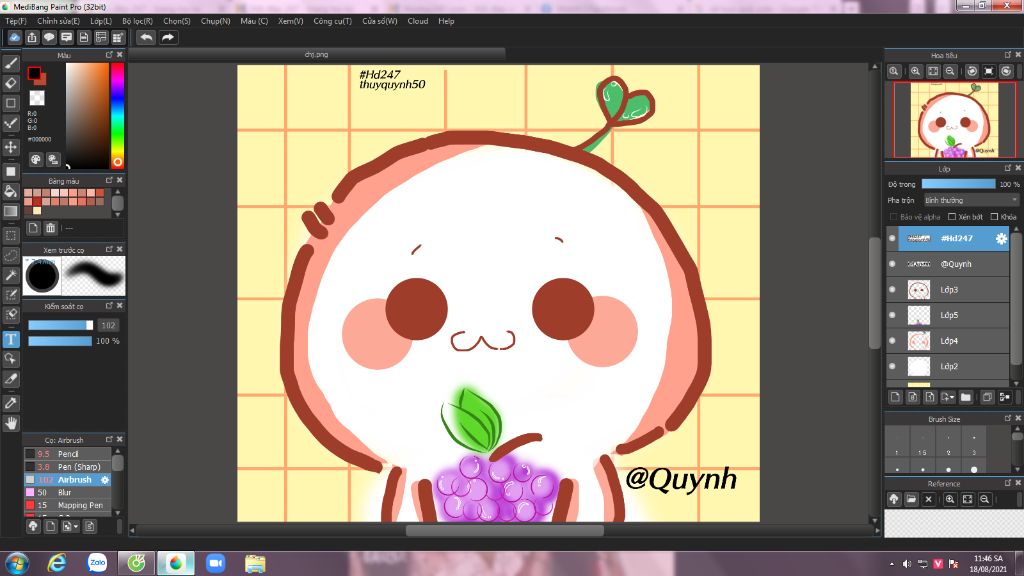The image size is (1024, 576).
Task: Select the Pen (Sharp) brush
Action: pyautogui.click(x=68, y=467)
